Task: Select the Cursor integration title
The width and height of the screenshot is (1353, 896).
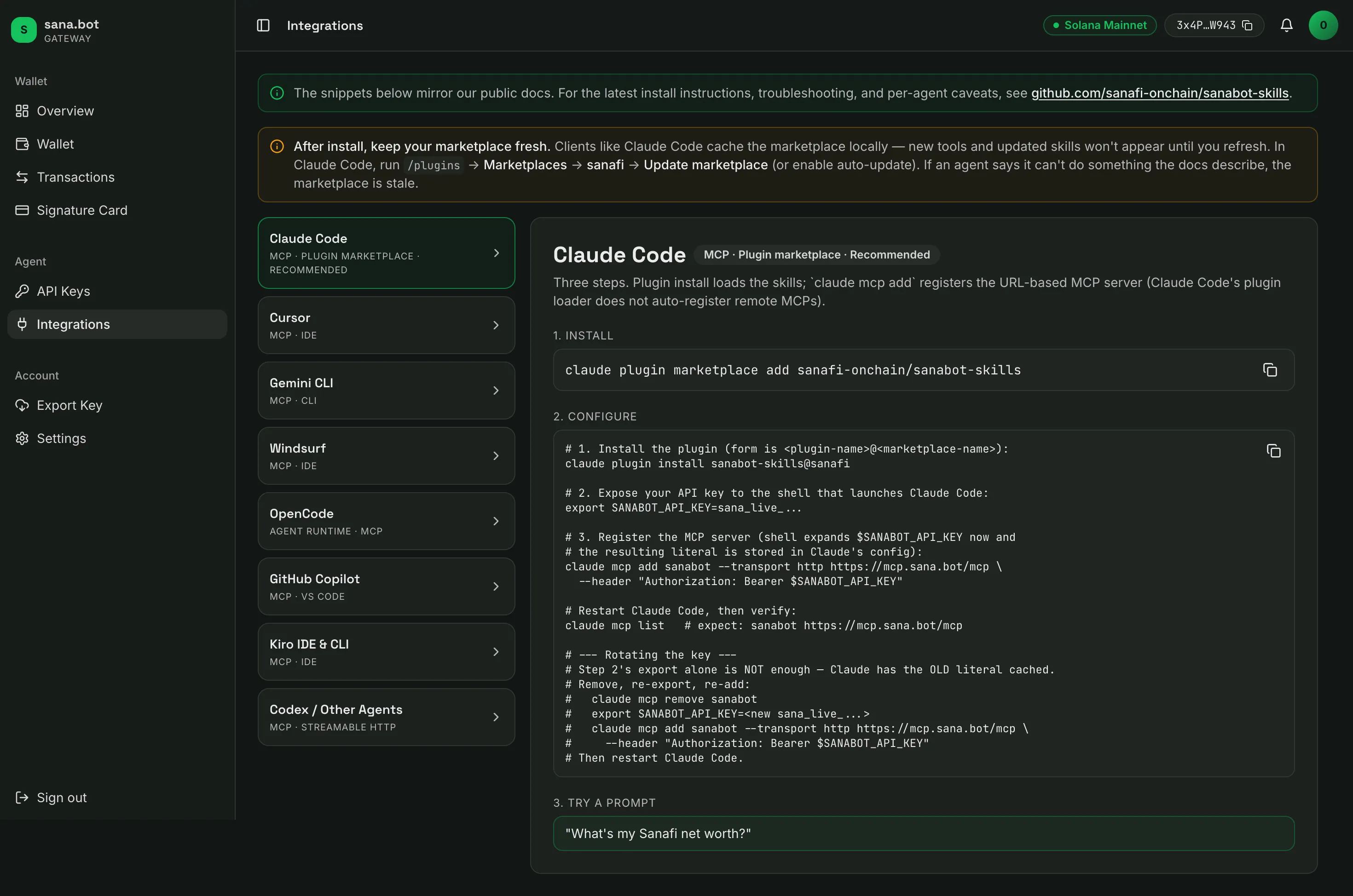Action: tap(290, 318)
